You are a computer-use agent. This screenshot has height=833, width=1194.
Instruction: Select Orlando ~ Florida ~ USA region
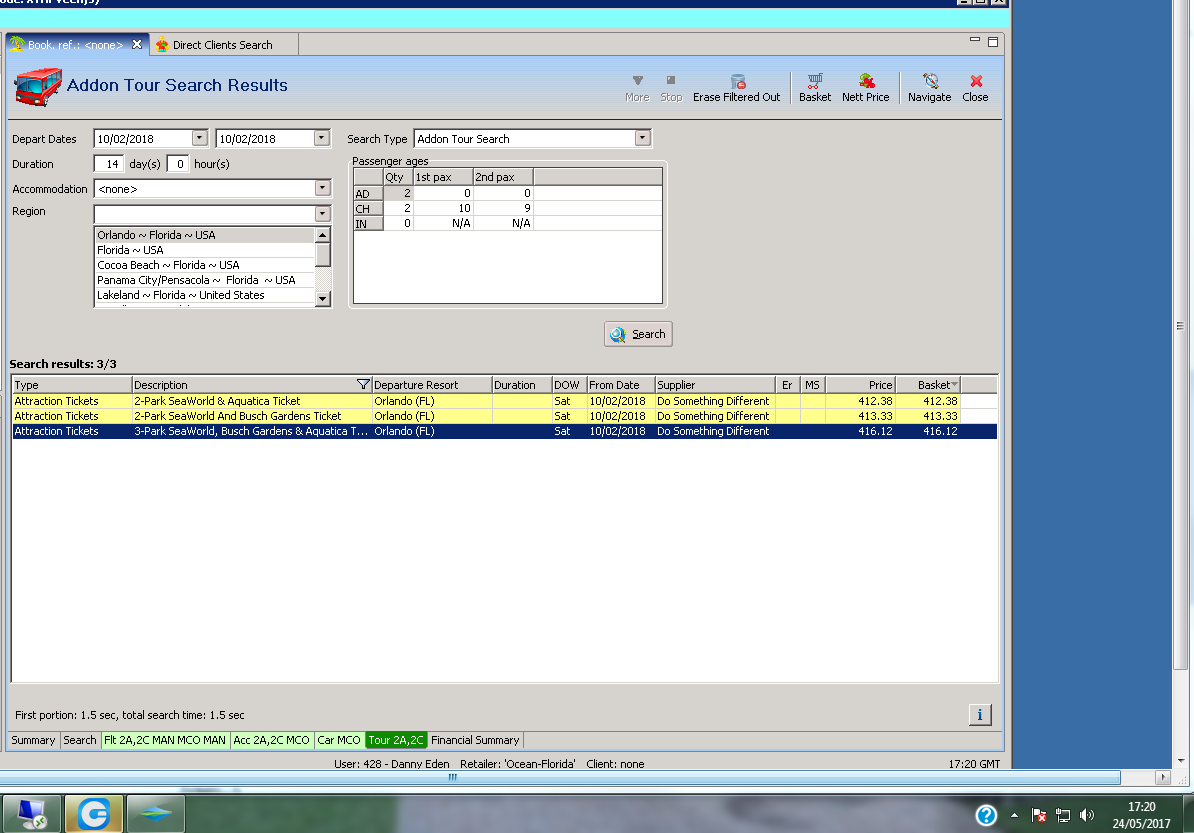pos(204,235)
